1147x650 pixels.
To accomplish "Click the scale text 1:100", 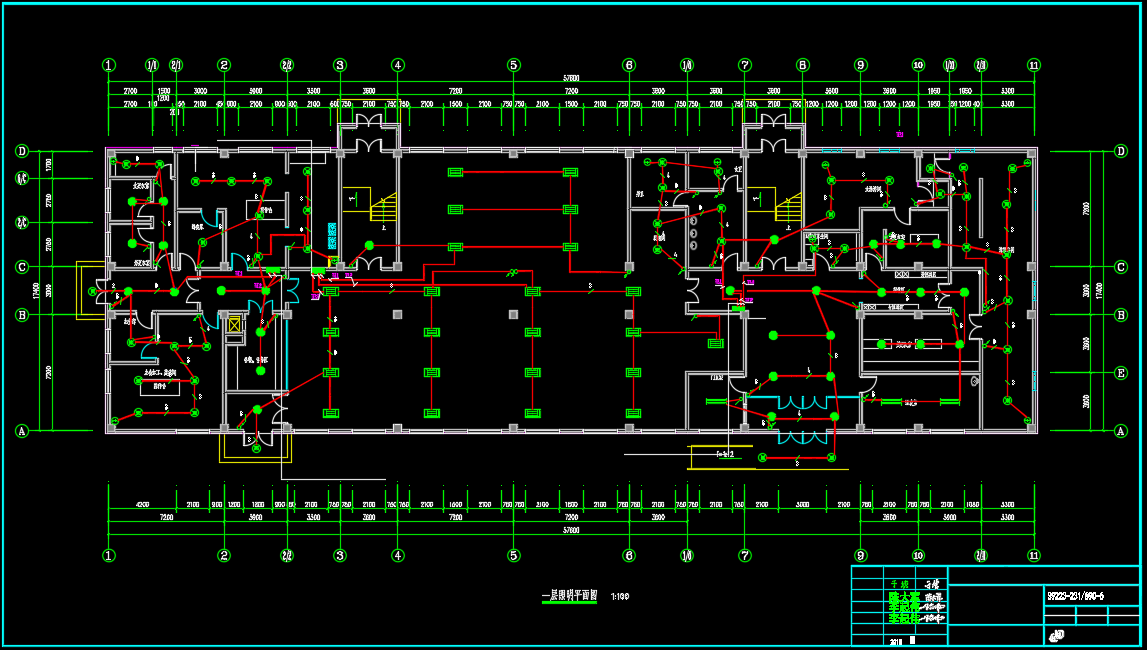I will click(620, 597).
